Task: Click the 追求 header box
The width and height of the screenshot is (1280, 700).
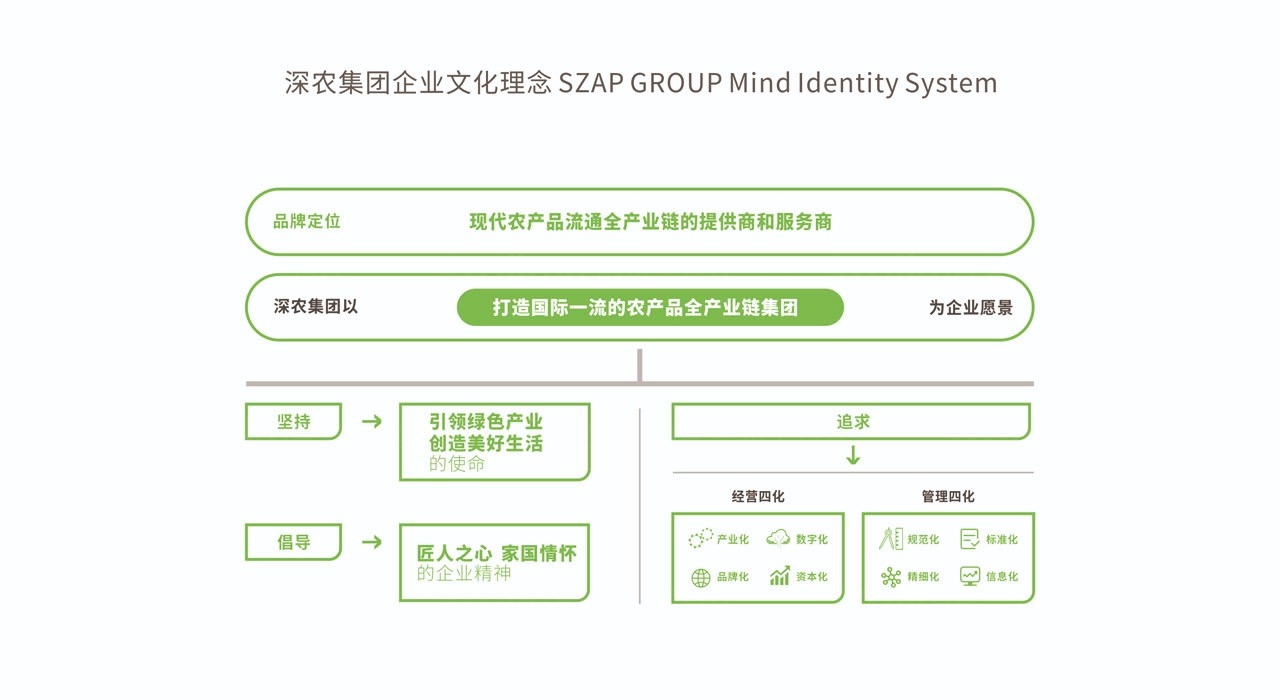Action: tap(850, 422)
